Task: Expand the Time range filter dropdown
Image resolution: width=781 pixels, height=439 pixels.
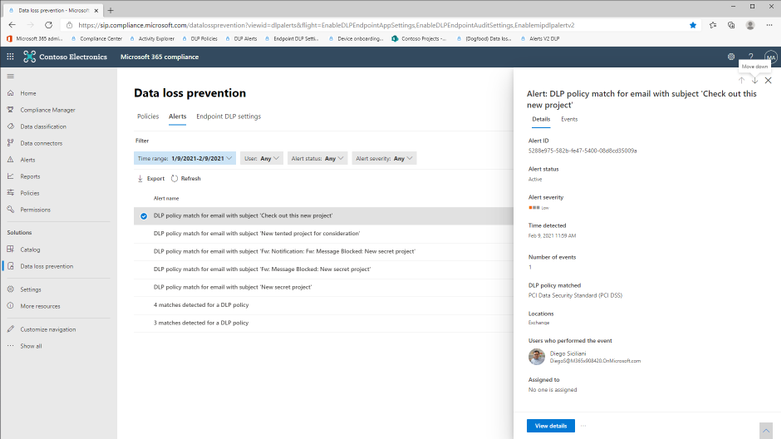Action: click(185, 158)
